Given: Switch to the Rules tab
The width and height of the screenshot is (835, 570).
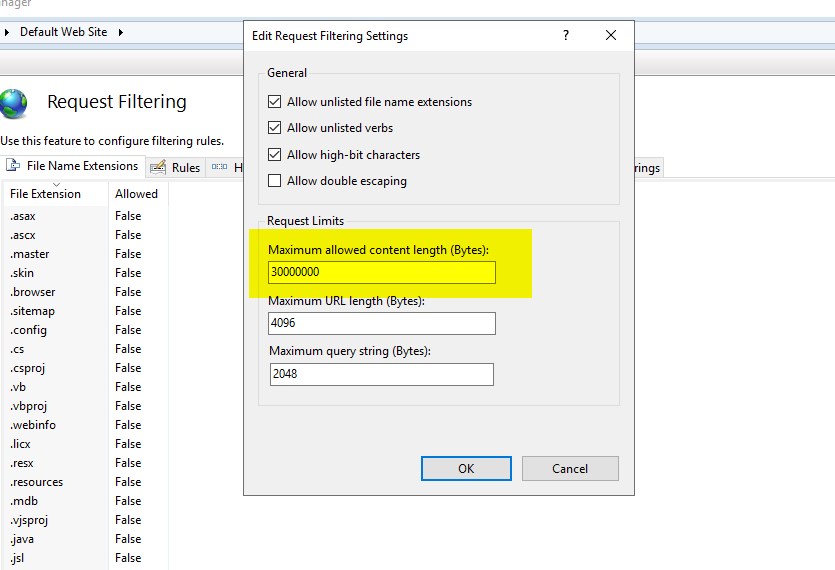Looking at the screenshot, I should pos(185,168).
